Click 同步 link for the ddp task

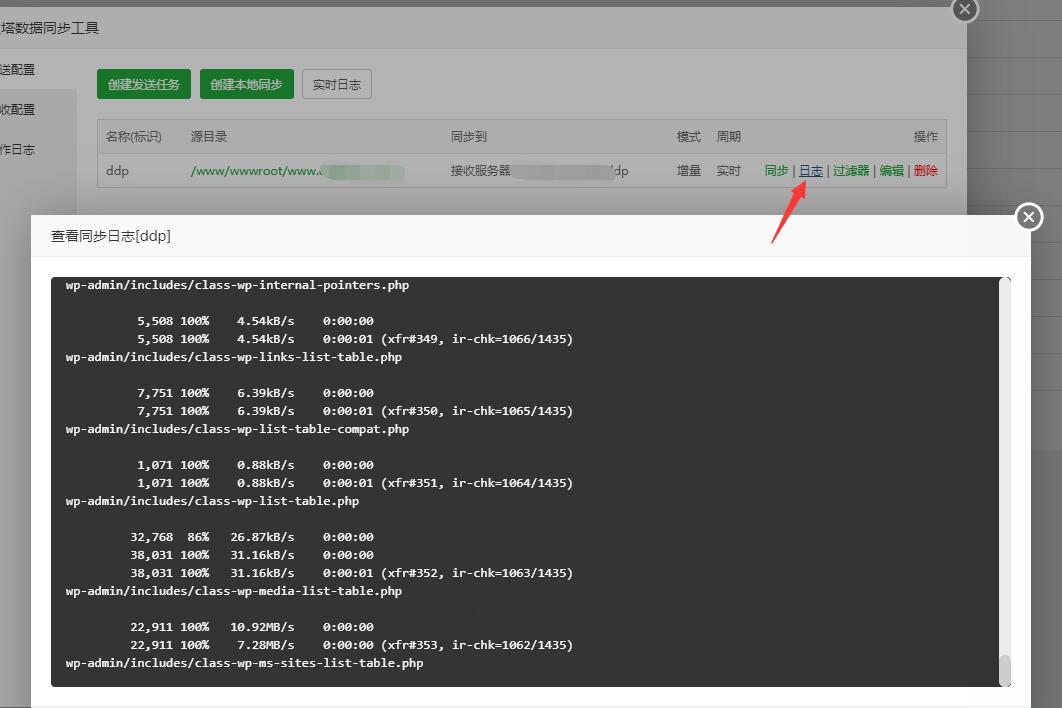tap(776, 171)
